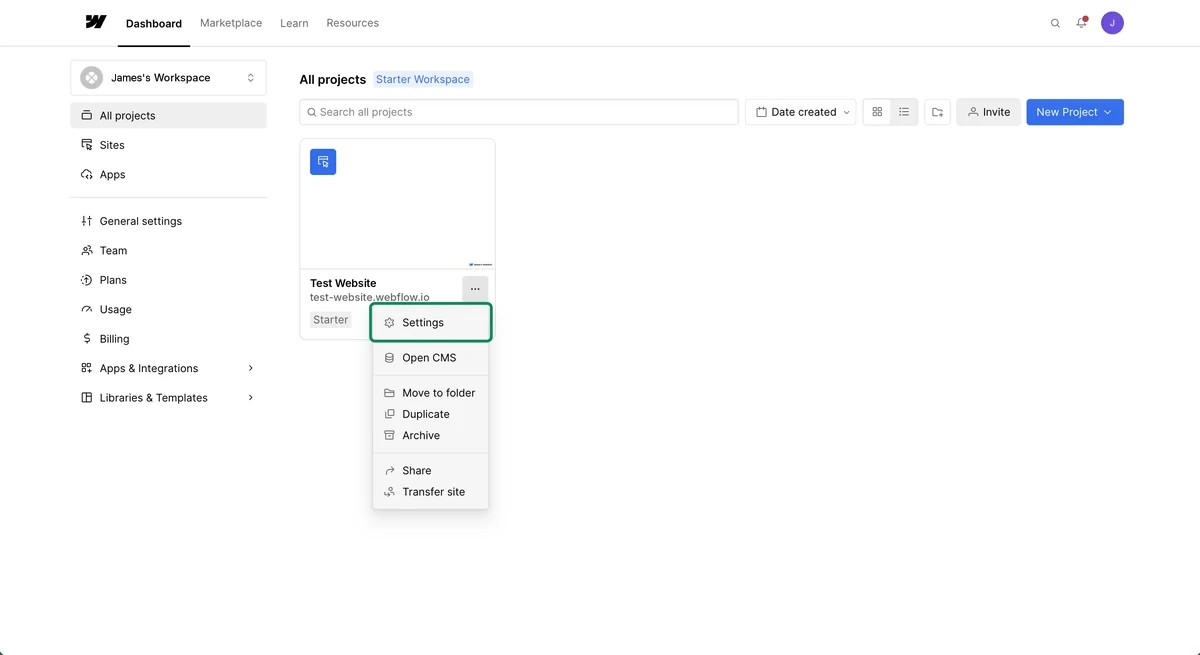This screenshot has width=1200, height=655.
Task: Click the All projects heading
Action: pyautogui.click(x=333, y=79)
